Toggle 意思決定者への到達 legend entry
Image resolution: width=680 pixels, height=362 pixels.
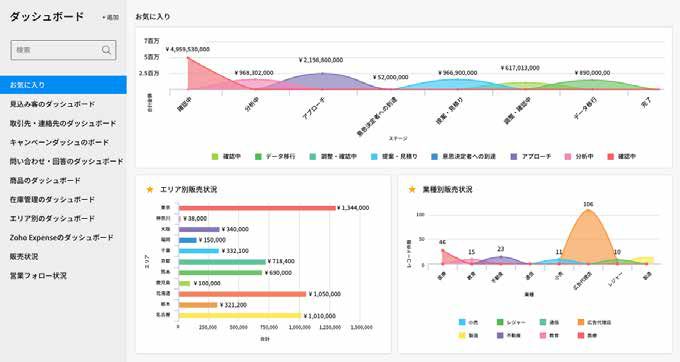point(463,157)
